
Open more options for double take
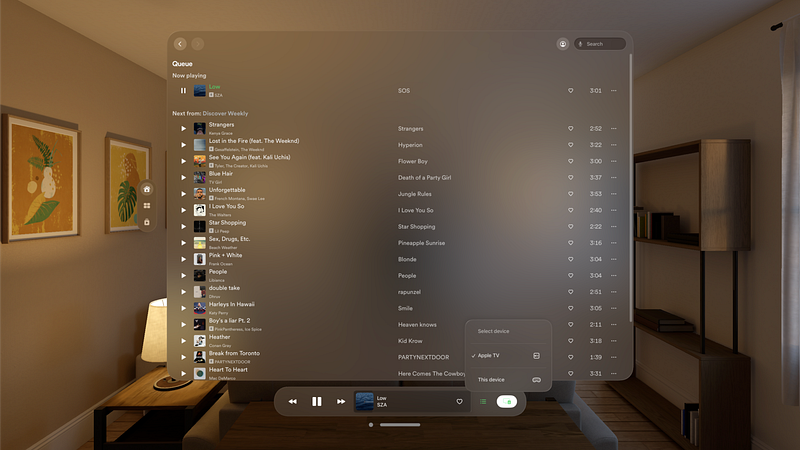614,292
